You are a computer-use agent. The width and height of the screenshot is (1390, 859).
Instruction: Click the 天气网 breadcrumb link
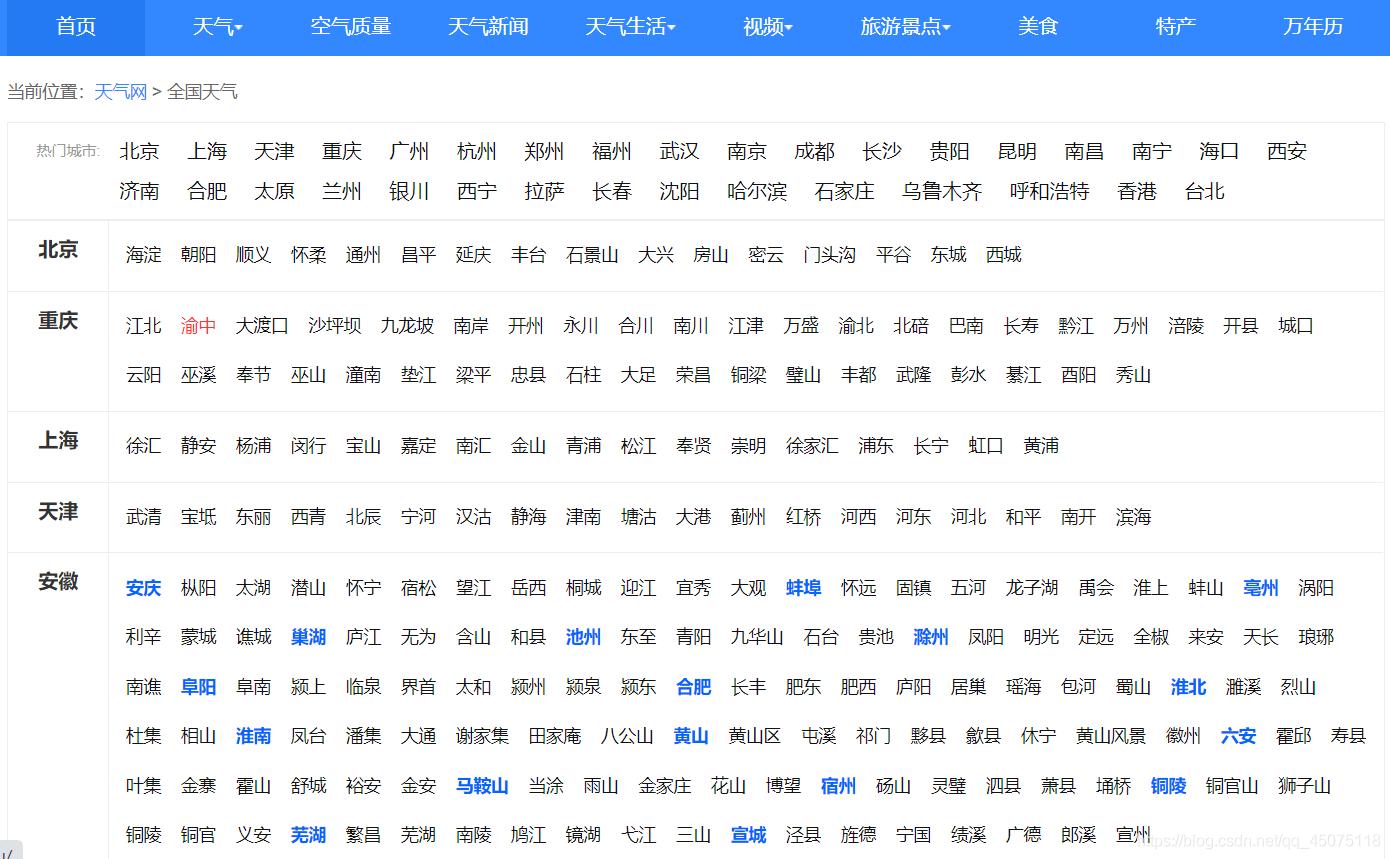[120, 91]
